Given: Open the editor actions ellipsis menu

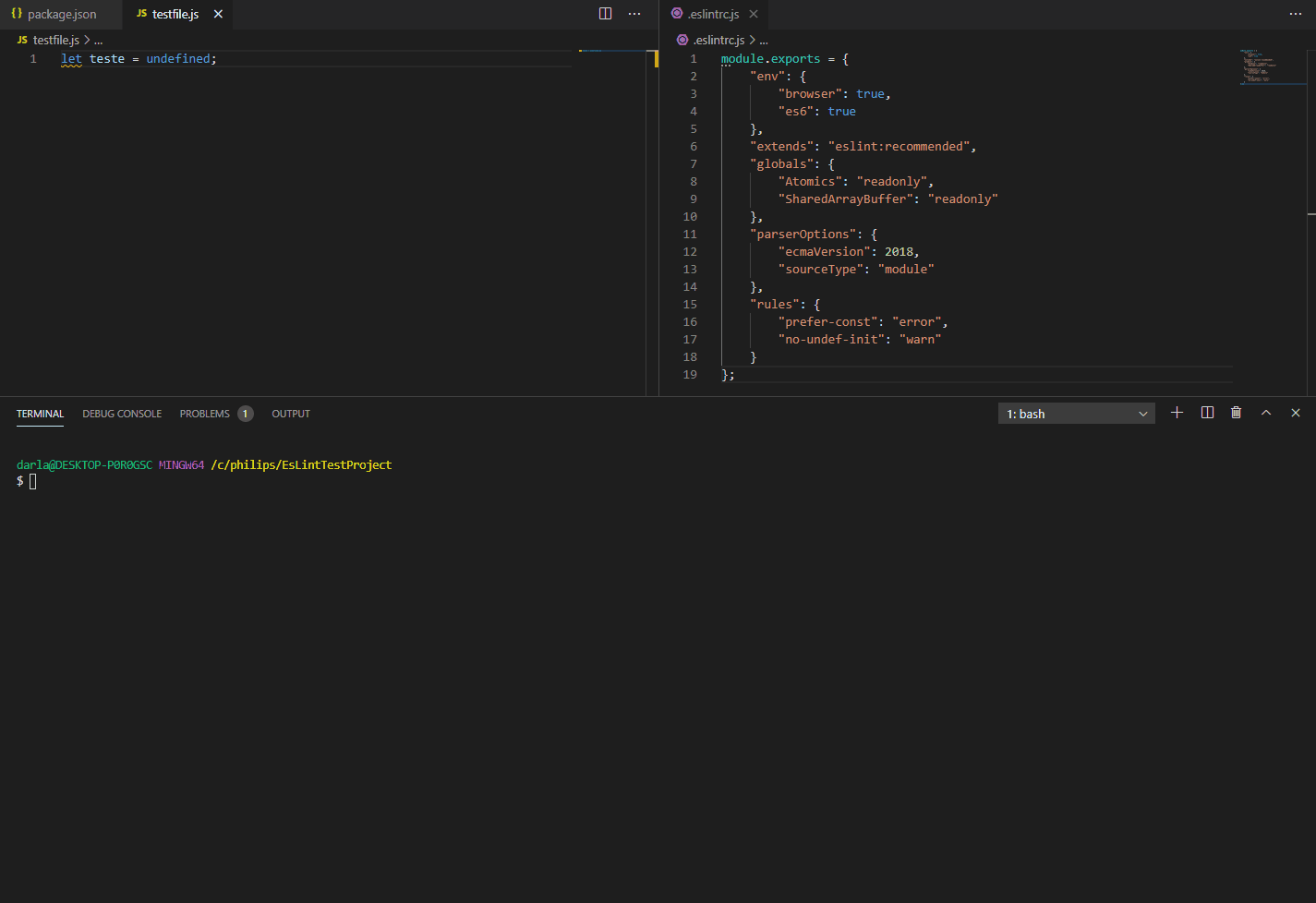Looking at the screenshot, I should [x=634, y=13].
